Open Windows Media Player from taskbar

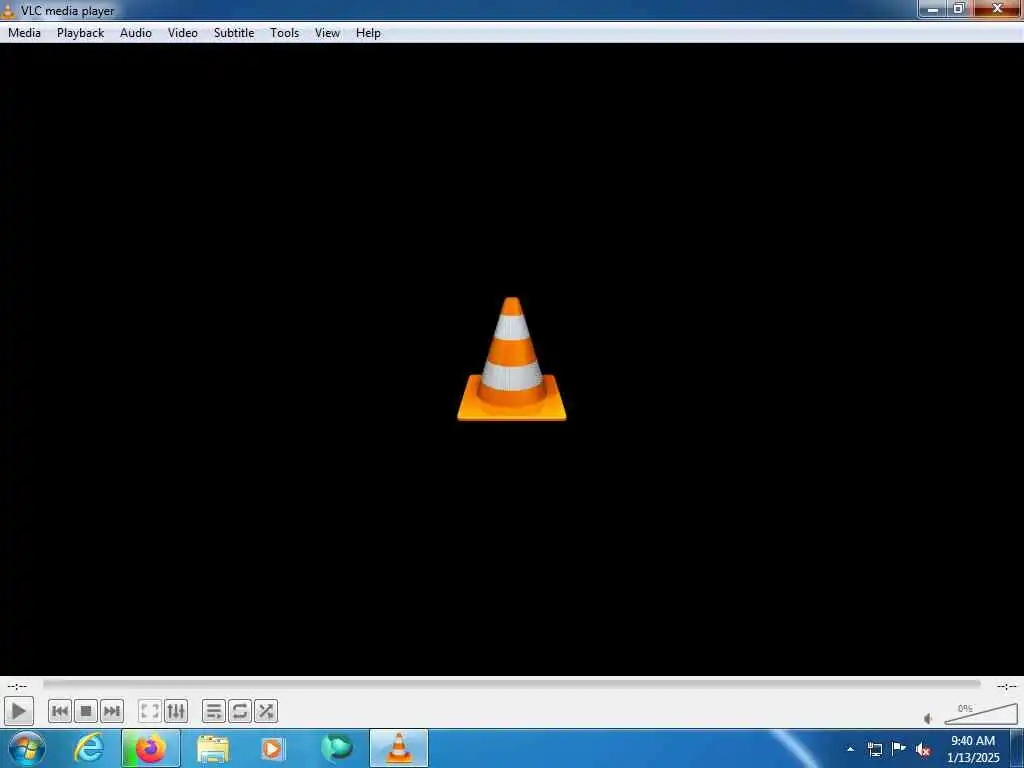click(x=272, y=748)
